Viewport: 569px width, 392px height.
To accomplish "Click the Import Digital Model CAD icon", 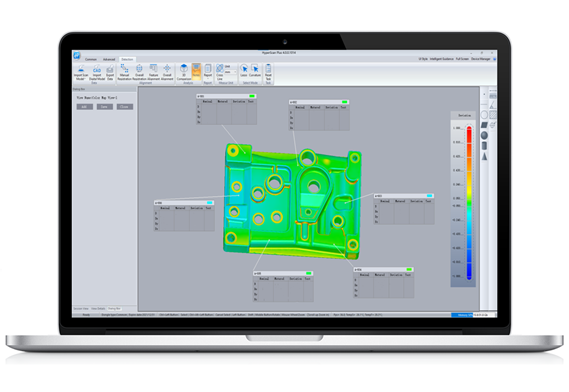I will click(97, 69).
